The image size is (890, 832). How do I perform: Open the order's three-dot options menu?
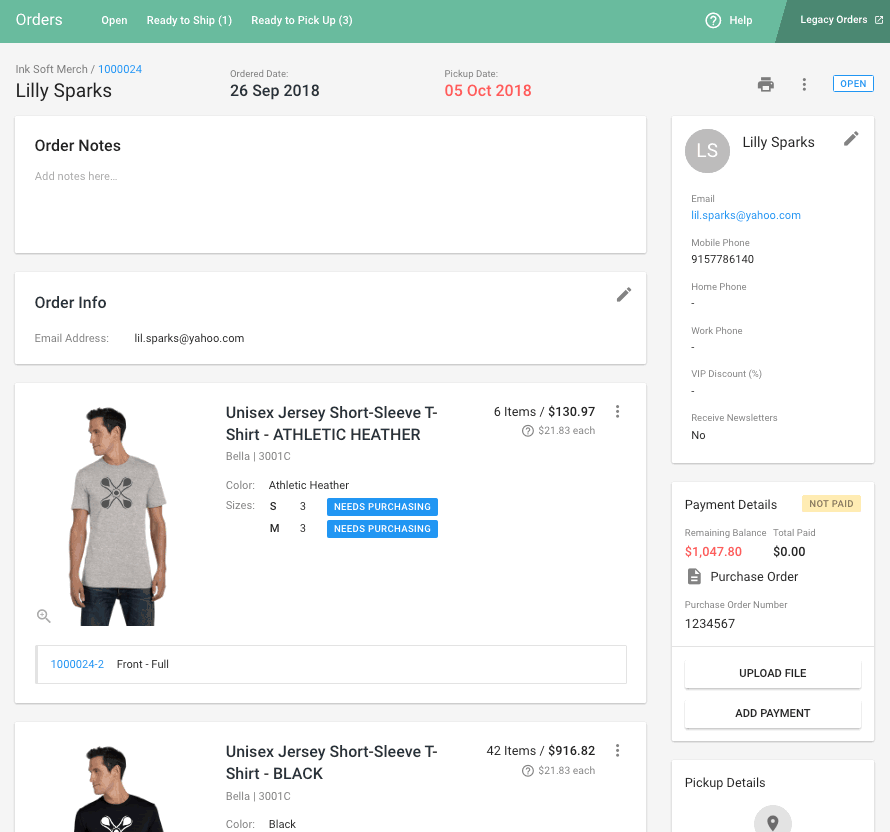pos(804,85)
